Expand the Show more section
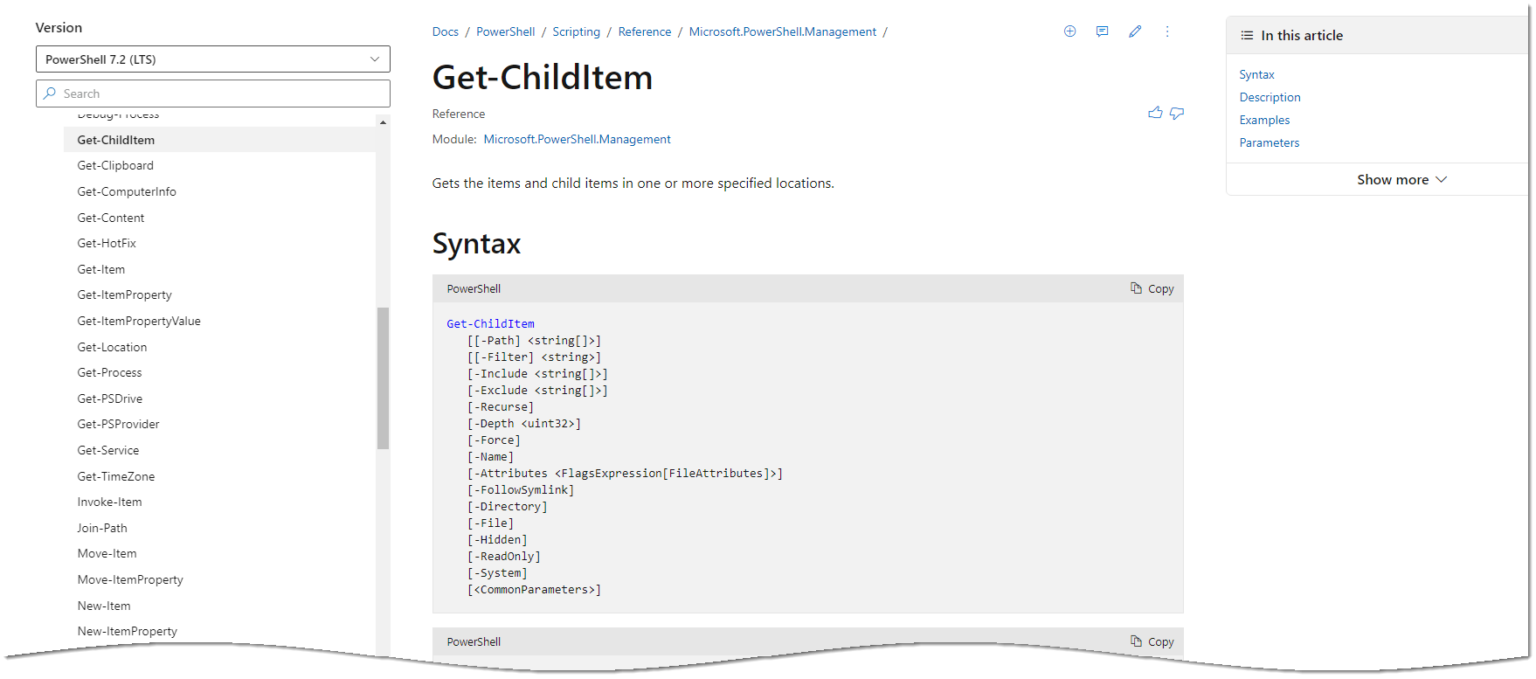 pyautogui.click(x=1400, y=179)
